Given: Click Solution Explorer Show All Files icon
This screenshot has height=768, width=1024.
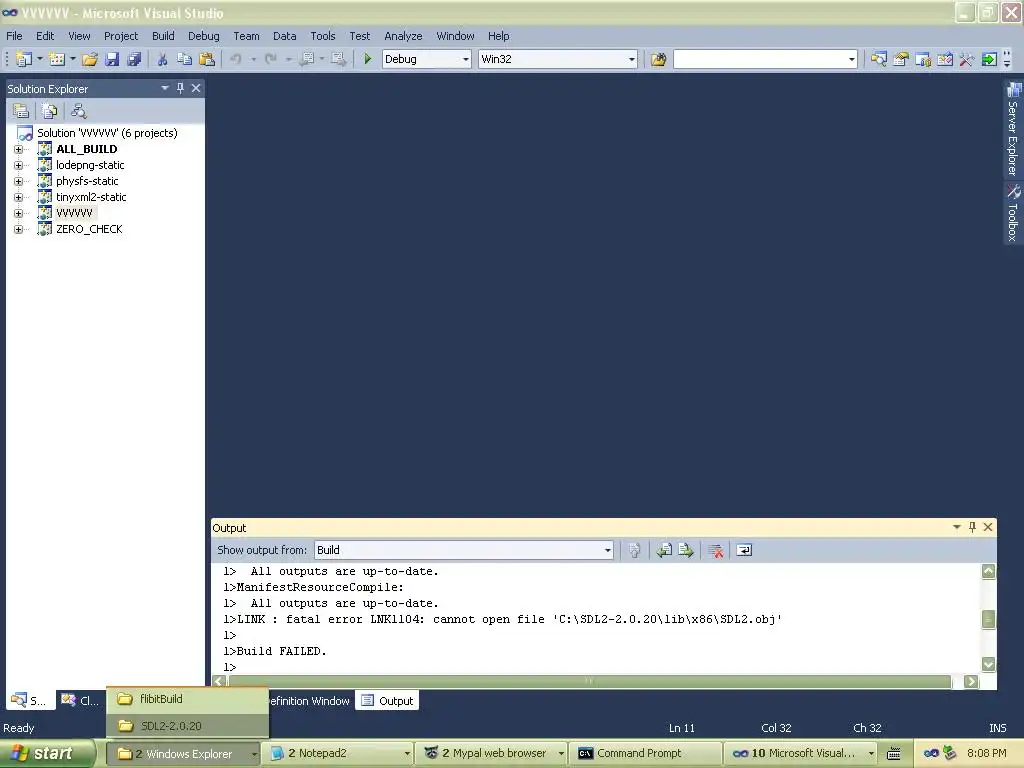Looking at the screenshot, I should [x=50, y=111].
